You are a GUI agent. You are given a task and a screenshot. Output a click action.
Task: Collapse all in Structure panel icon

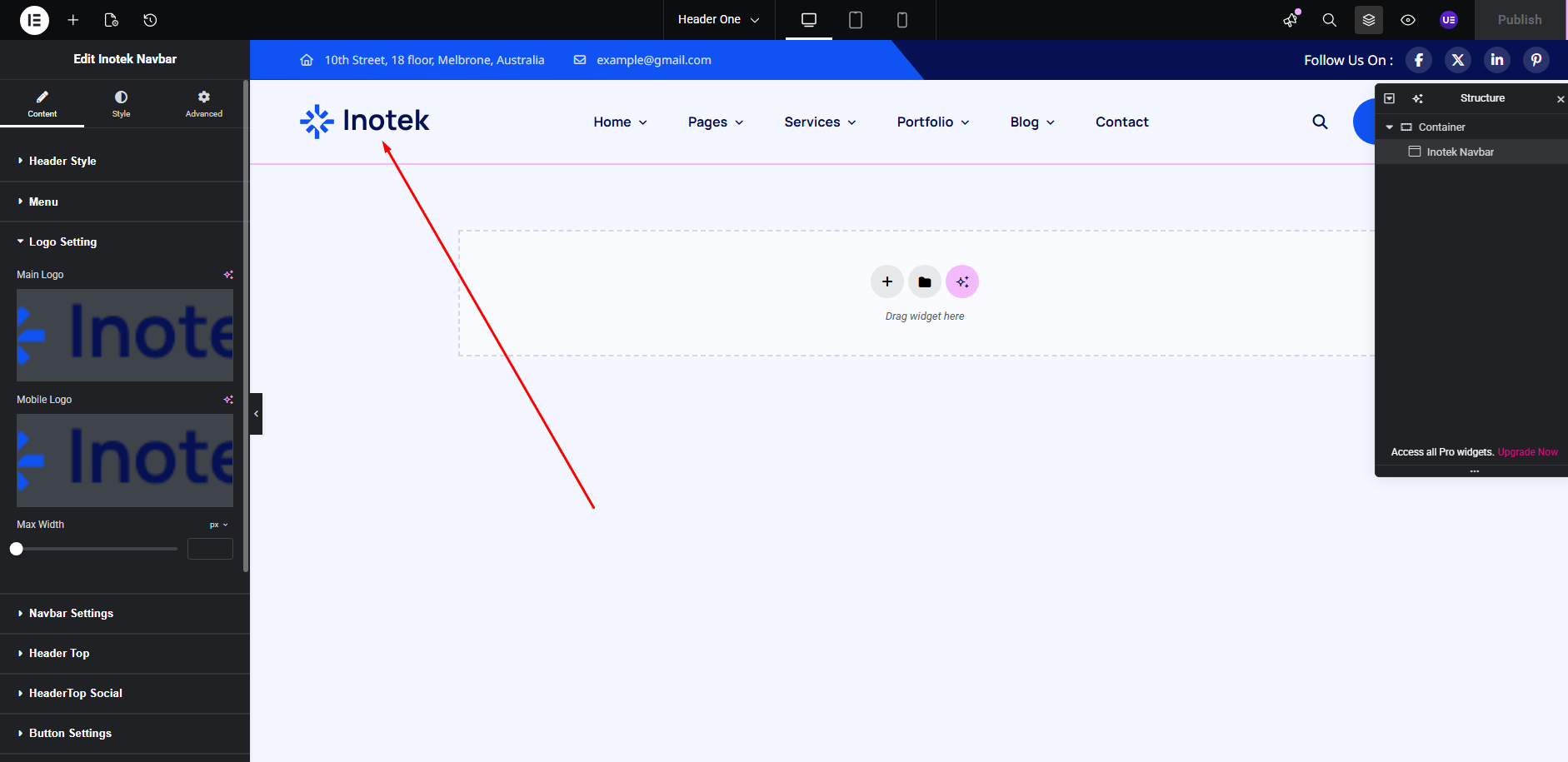(1390, 98)
